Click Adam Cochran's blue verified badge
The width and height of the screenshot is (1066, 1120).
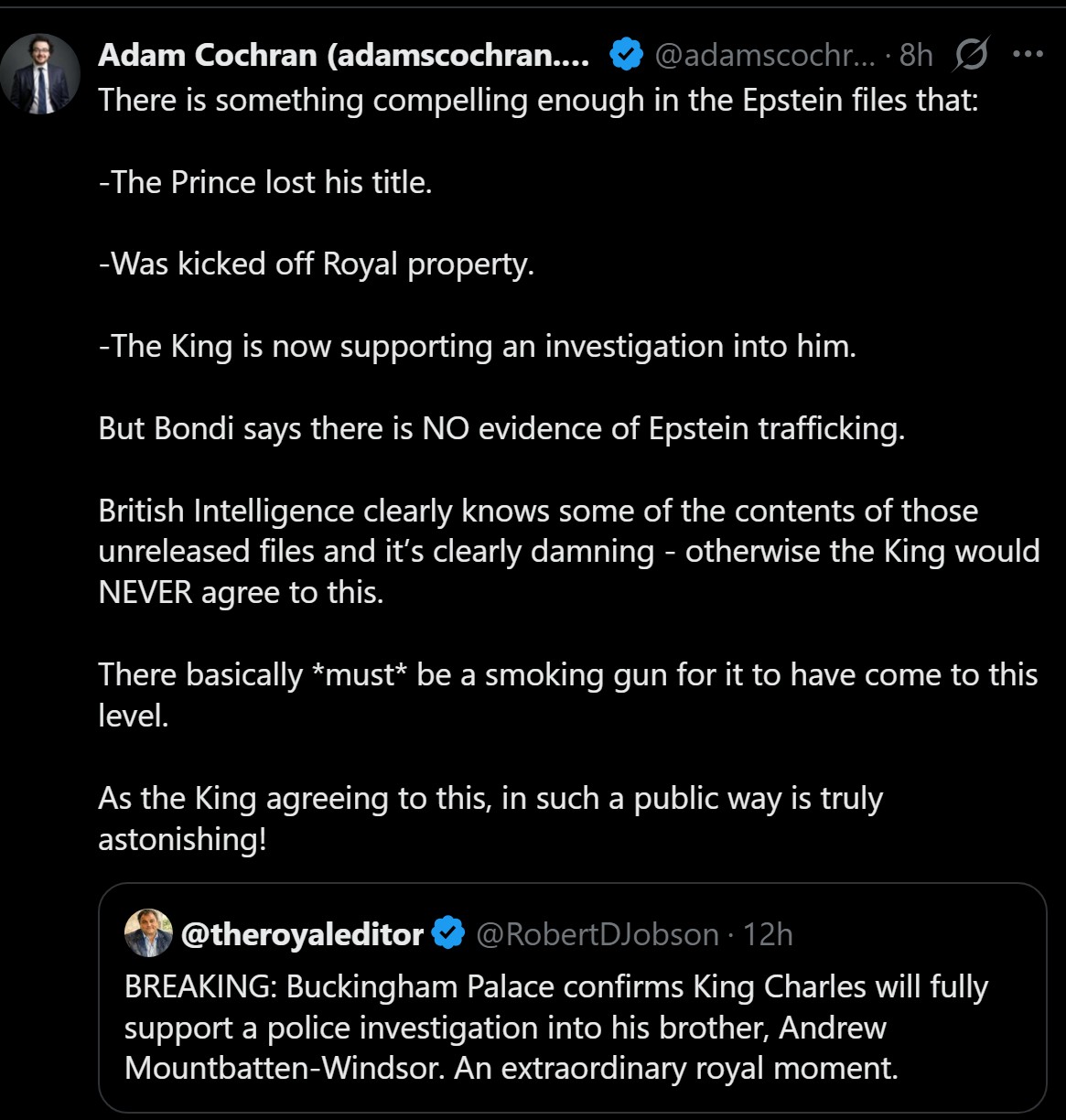click(626, 56)
